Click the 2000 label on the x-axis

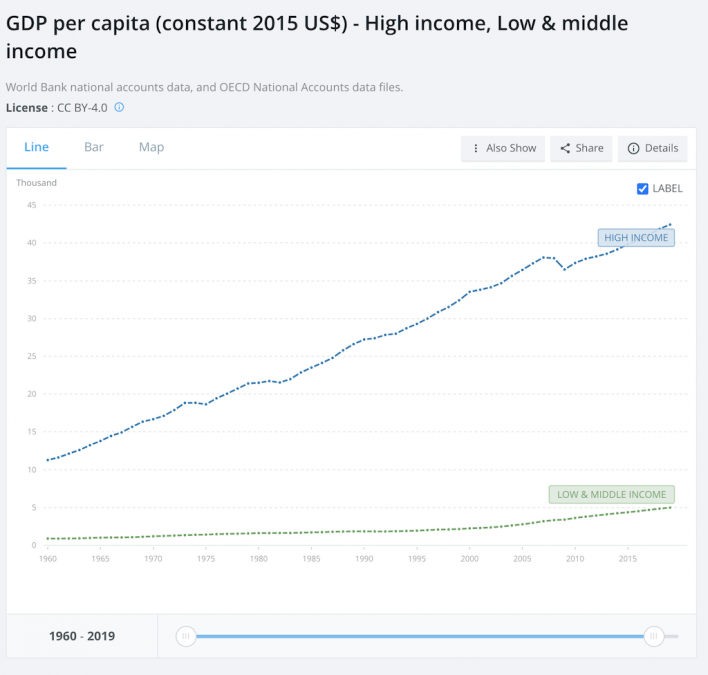click(470, 558)
